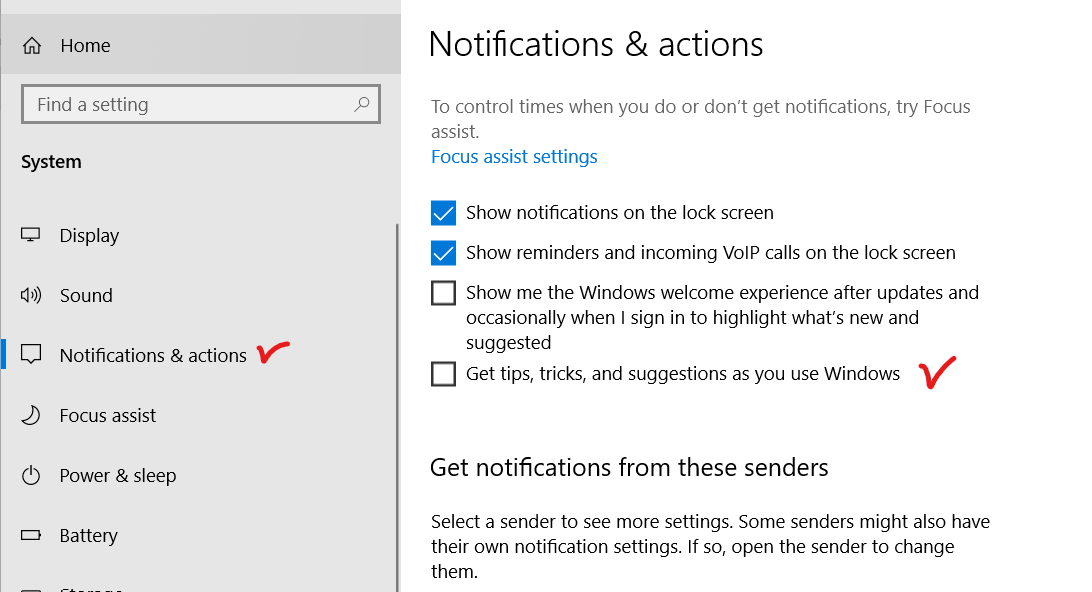Go to the Display label text
Viewport: 1092px width, 592px height.
pyautogui.click(x=89, y=235)
